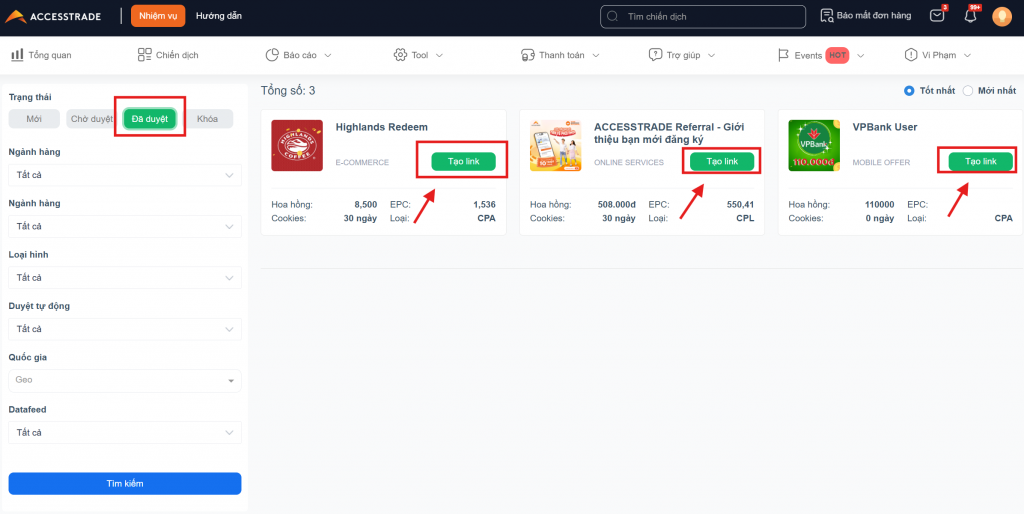Open the Duyệt tự động dropdown

tap(125, 329)
